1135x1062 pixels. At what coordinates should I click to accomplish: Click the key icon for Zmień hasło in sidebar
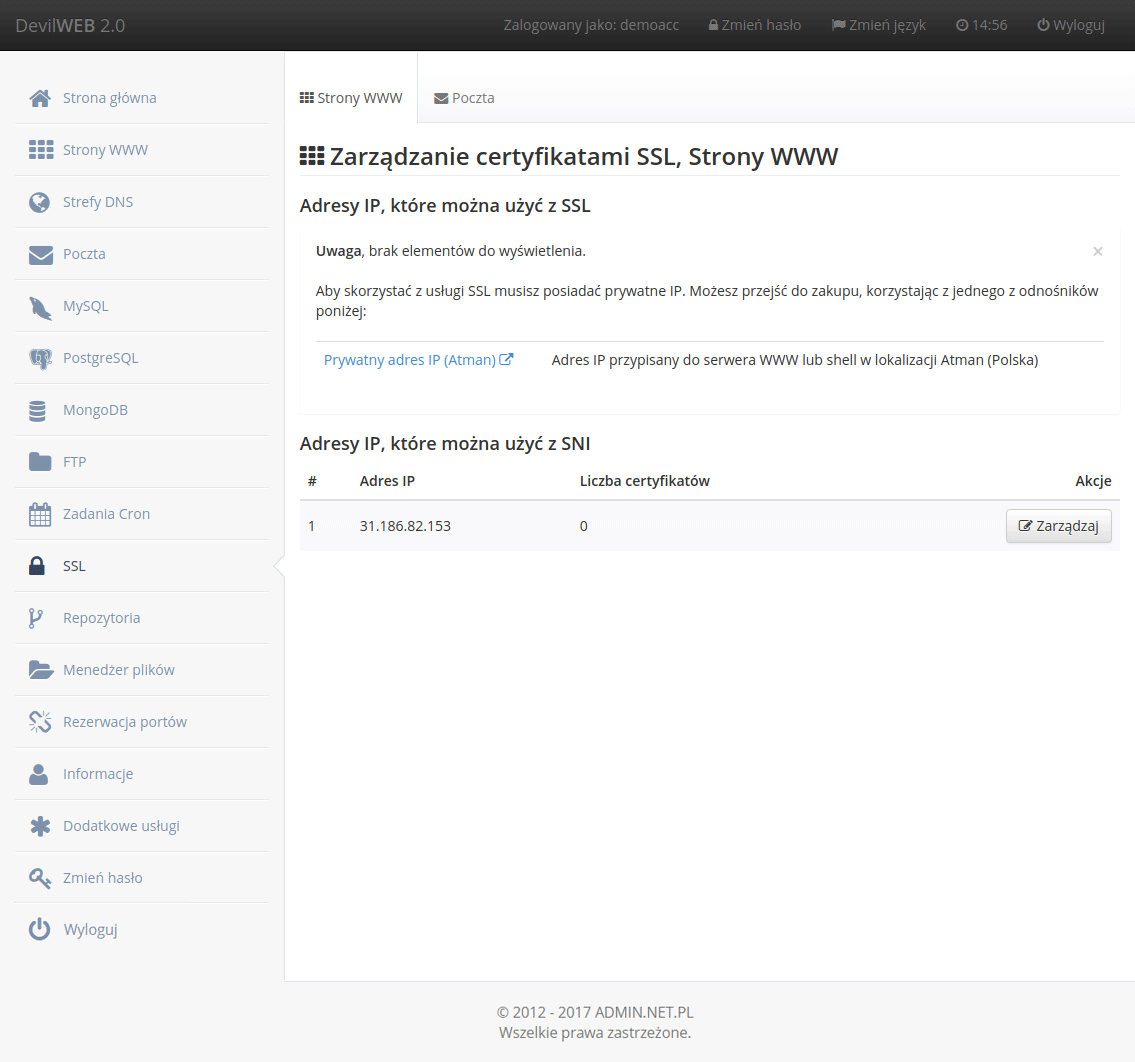pos(40,878)
